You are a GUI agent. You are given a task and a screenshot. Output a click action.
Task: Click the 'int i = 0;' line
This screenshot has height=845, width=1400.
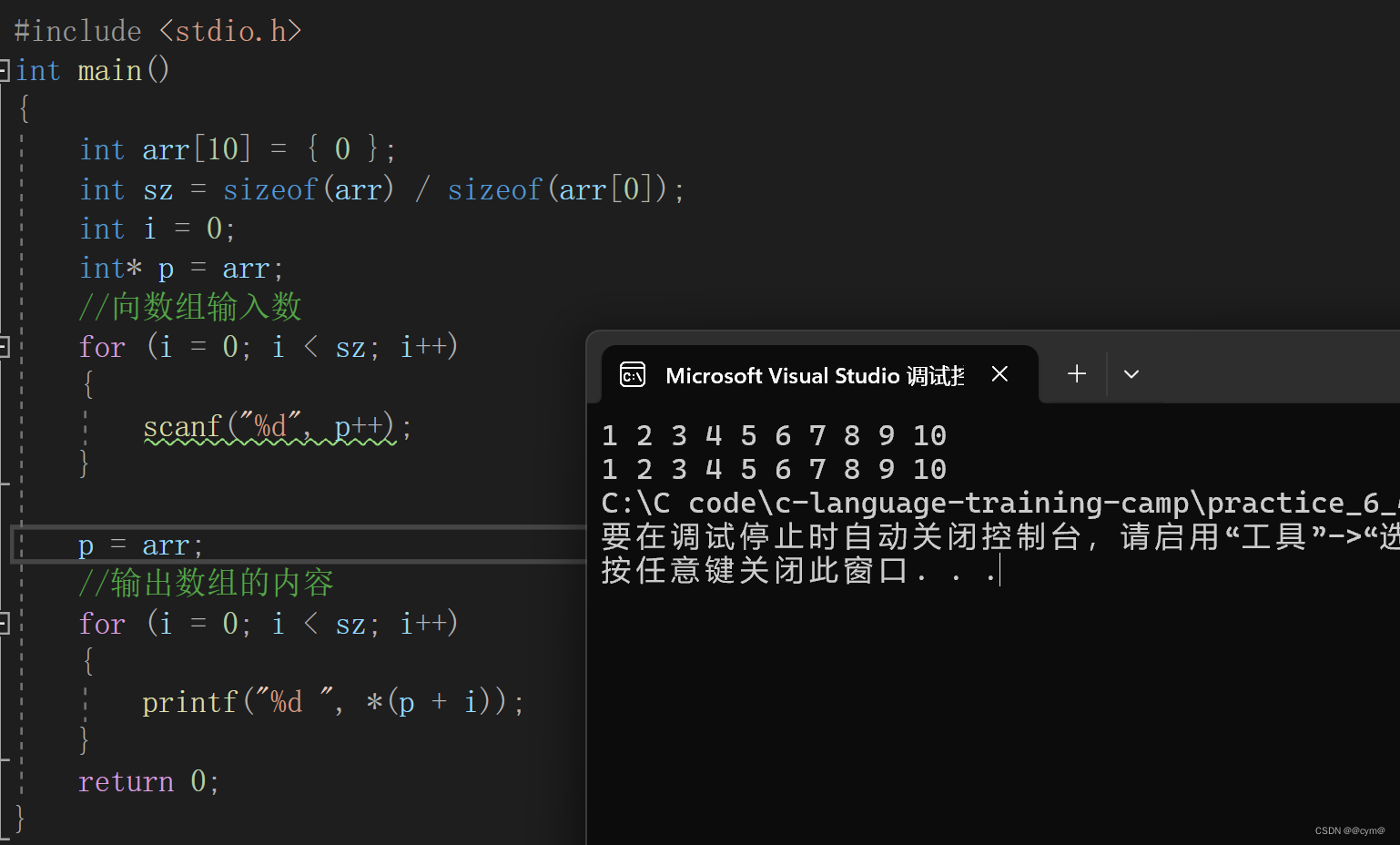157,229
